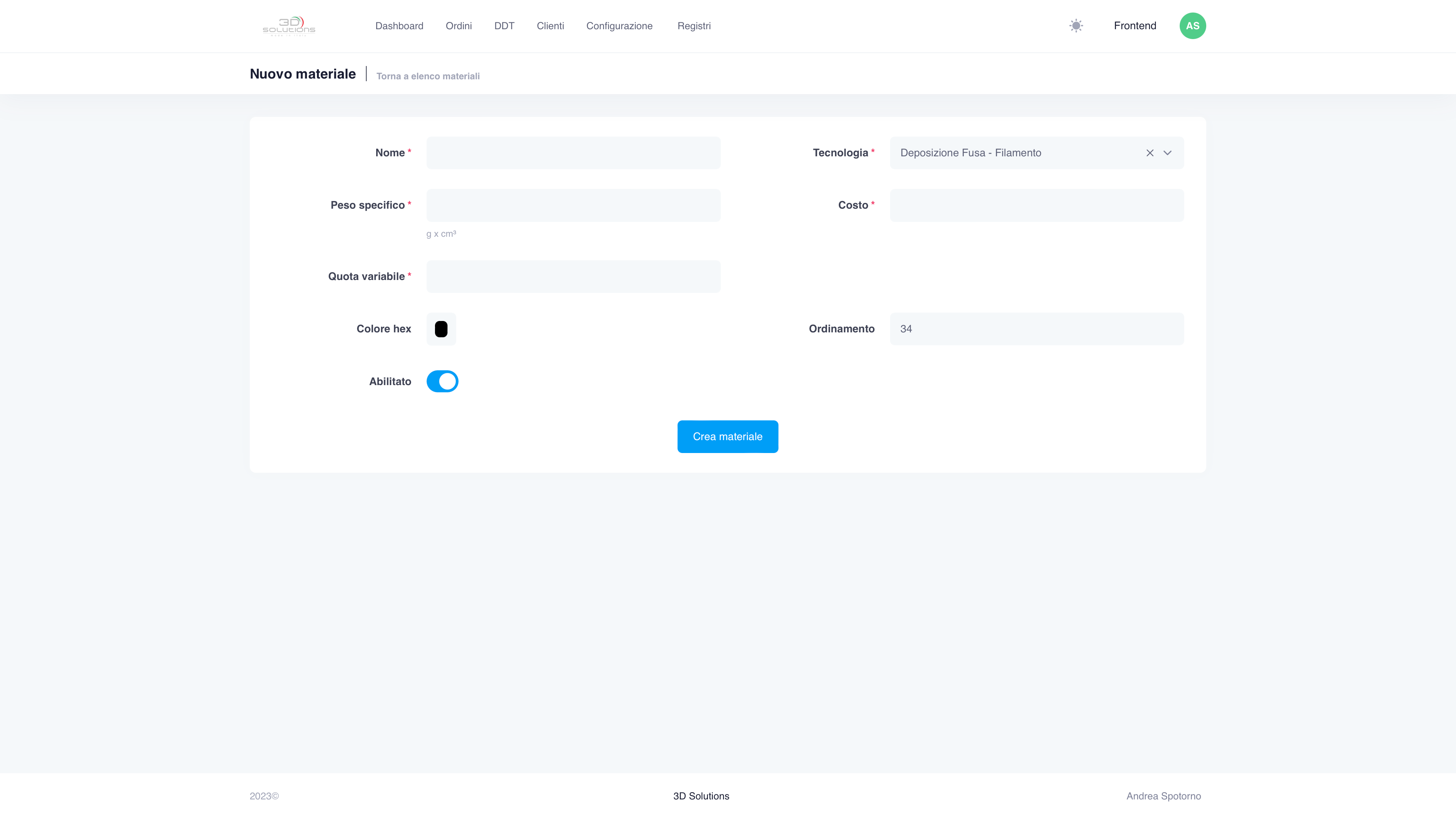This screenshot has height=818, width=1456.
Task: Disable the Abilitato switch
Action: click(442, 381)
